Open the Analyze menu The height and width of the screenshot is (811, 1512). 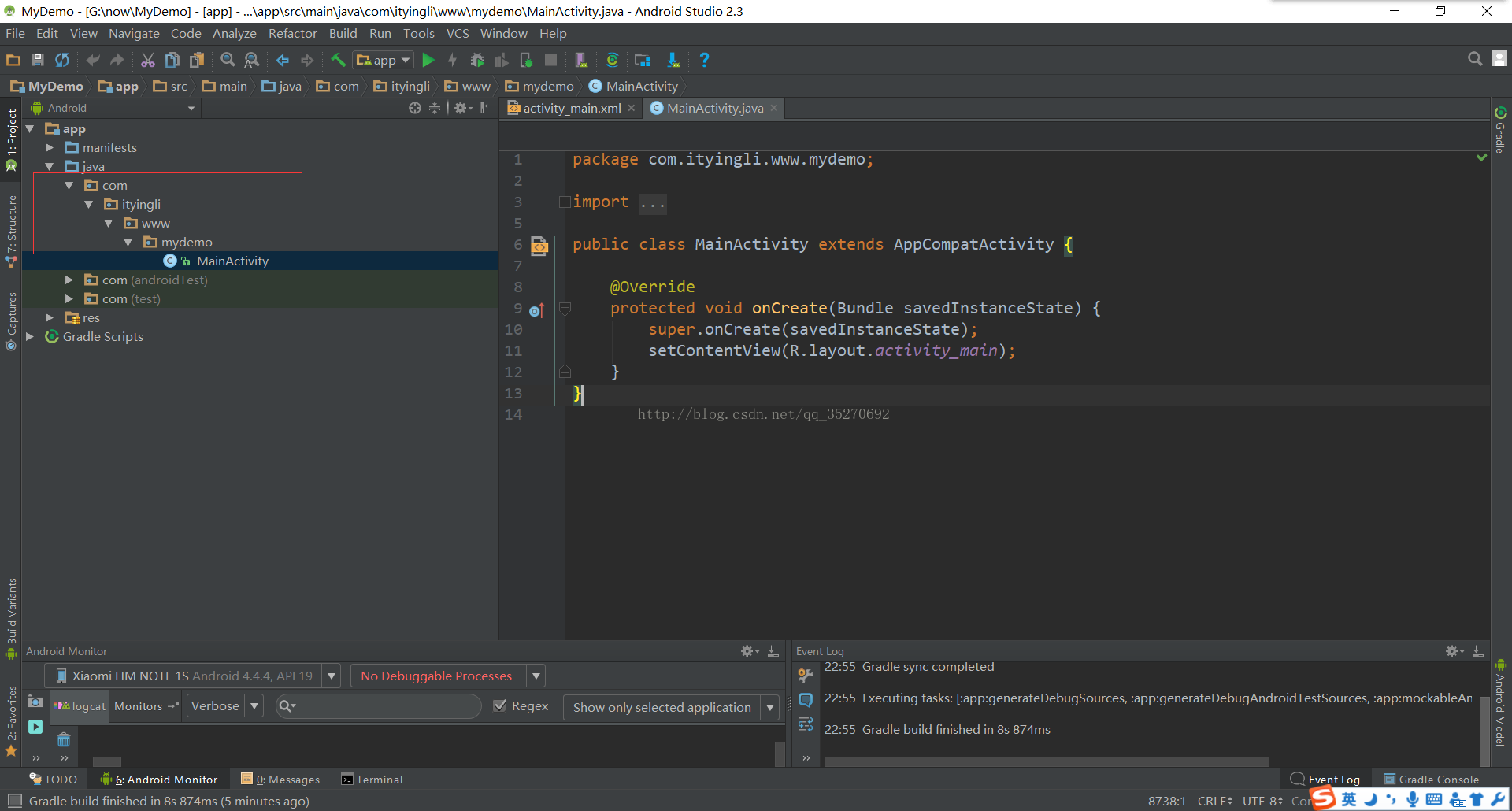point(234,33)
